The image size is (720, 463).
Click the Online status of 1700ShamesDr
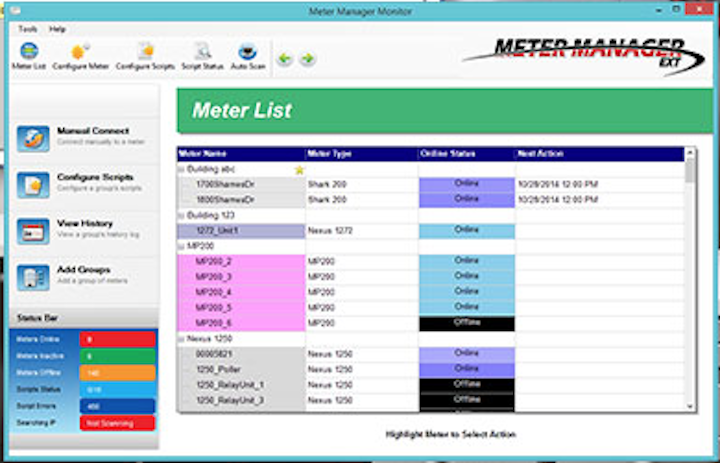point(467,185)
